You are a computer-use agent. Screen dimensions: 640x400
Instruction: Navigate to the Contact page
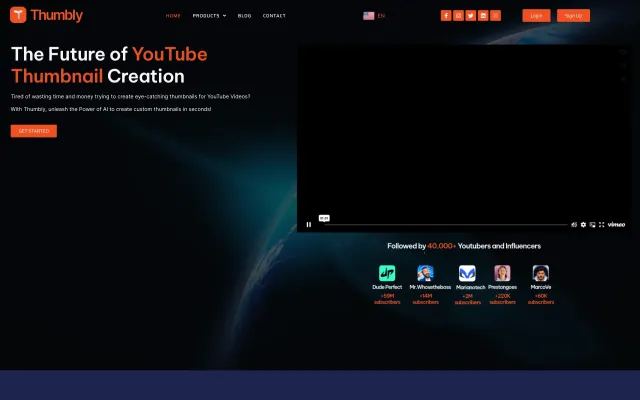click(x=274, y=16)
